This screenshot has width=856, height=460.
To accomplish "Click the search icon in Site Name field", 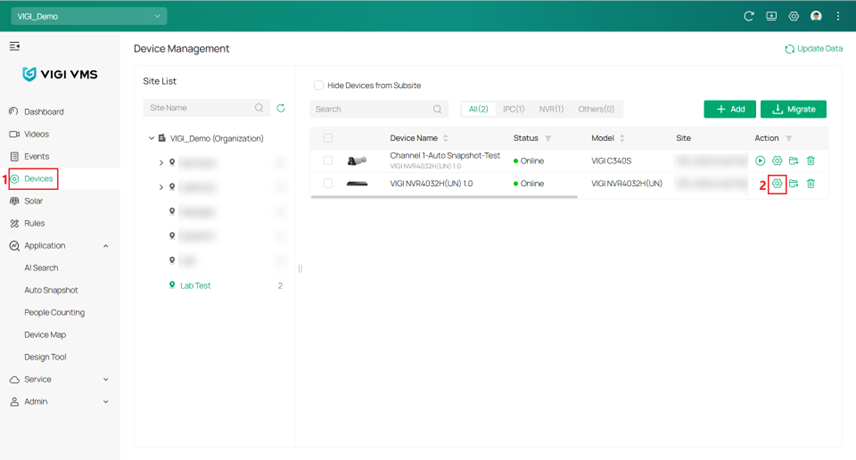I will [259, 108].
